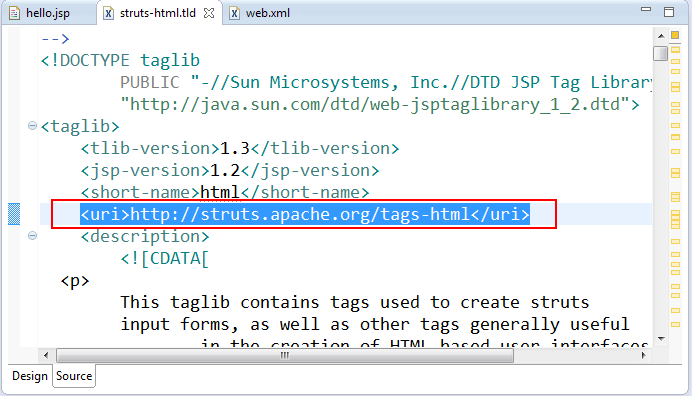Click the vertical scrollbar thumb
Image resolution: width=692 pixels, height=396 pixels.
[x=661, y=53]
